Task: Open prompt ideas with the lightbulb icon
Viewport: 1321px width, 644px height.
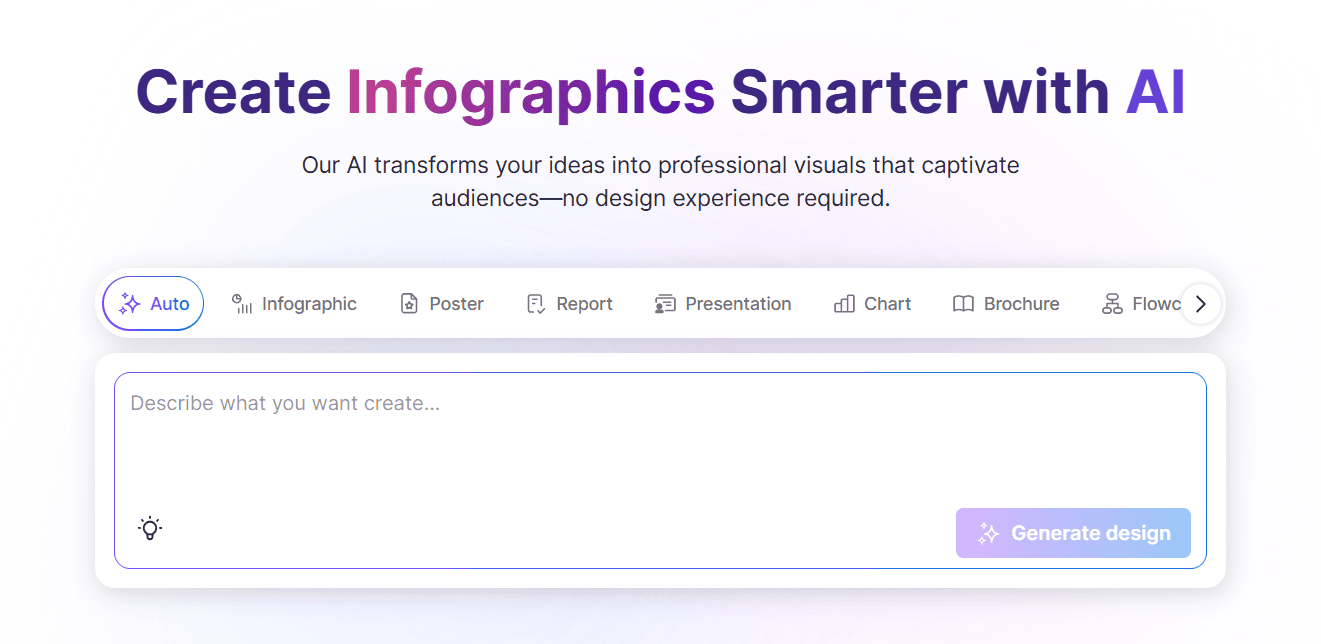Action: 150,528
